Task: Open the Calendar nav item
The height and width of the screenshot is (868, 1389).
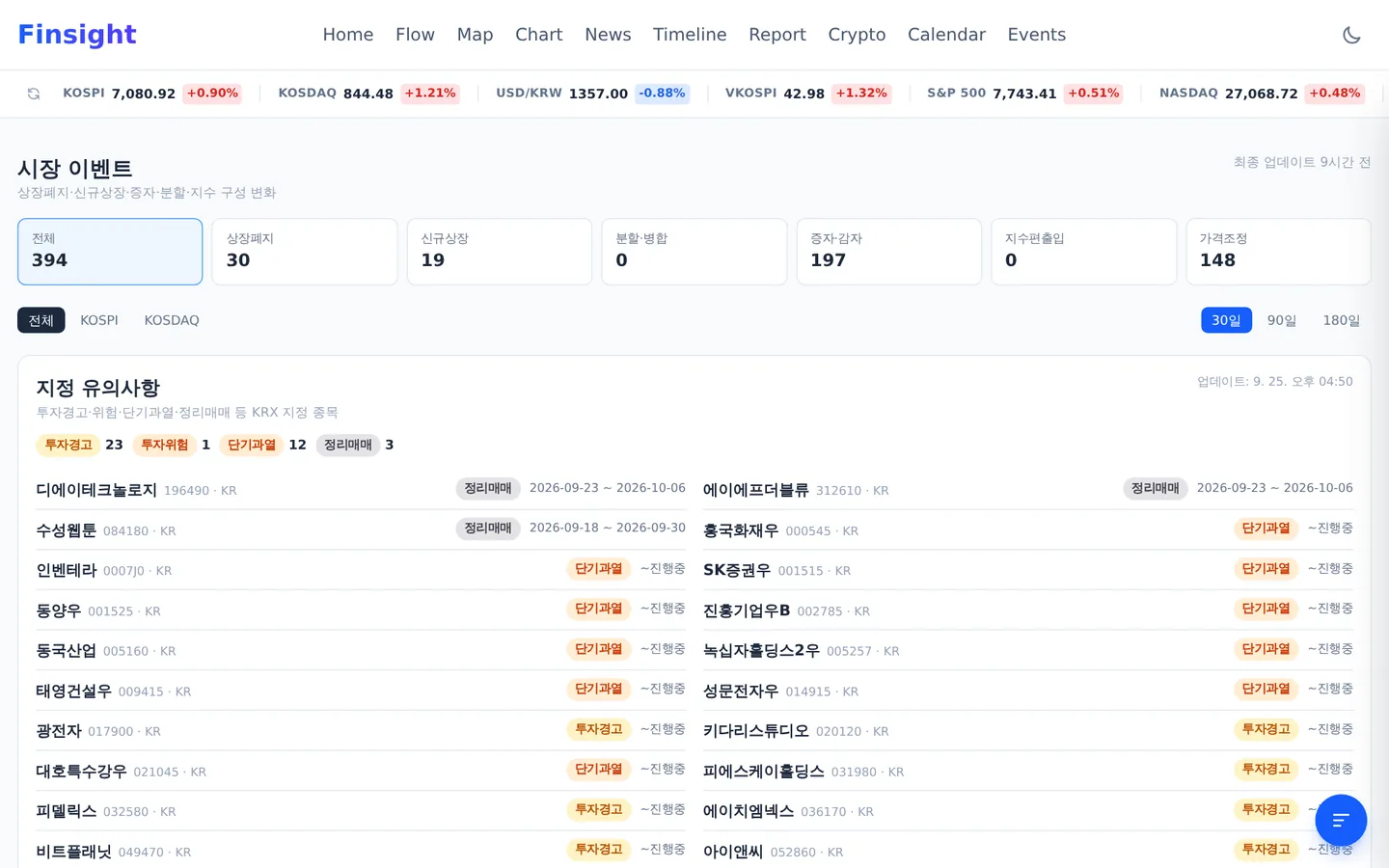Action: point(946,35)
